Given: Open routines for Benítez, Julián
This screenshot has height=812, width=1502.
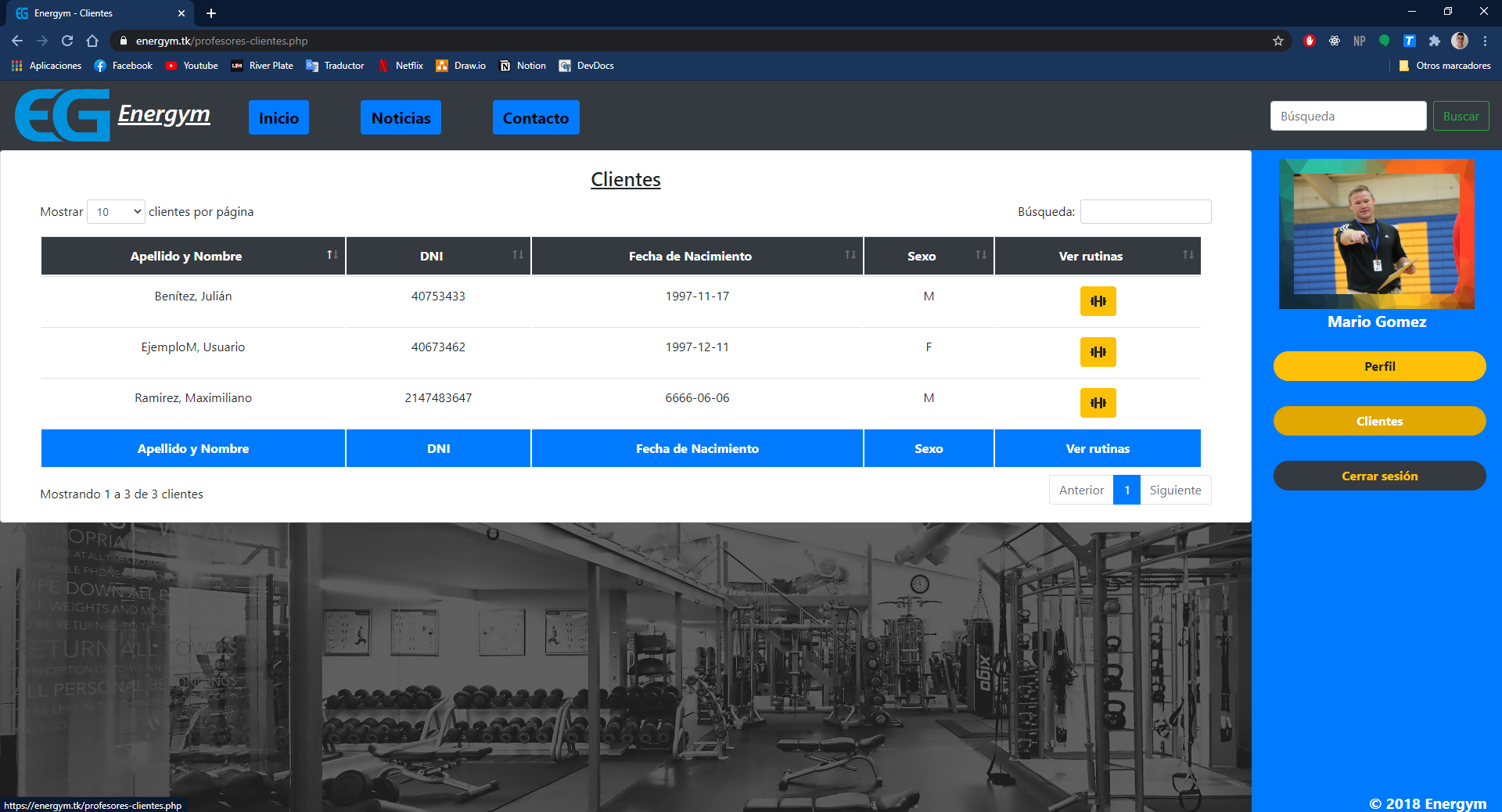Looking at the screenshot, I should pos(1098,301).
